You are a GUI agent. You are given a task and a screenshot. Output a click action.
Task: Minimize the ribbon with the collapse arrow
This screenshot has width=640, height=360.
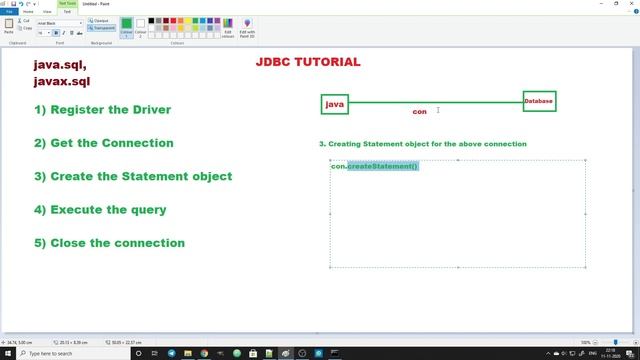click(629, 11)
